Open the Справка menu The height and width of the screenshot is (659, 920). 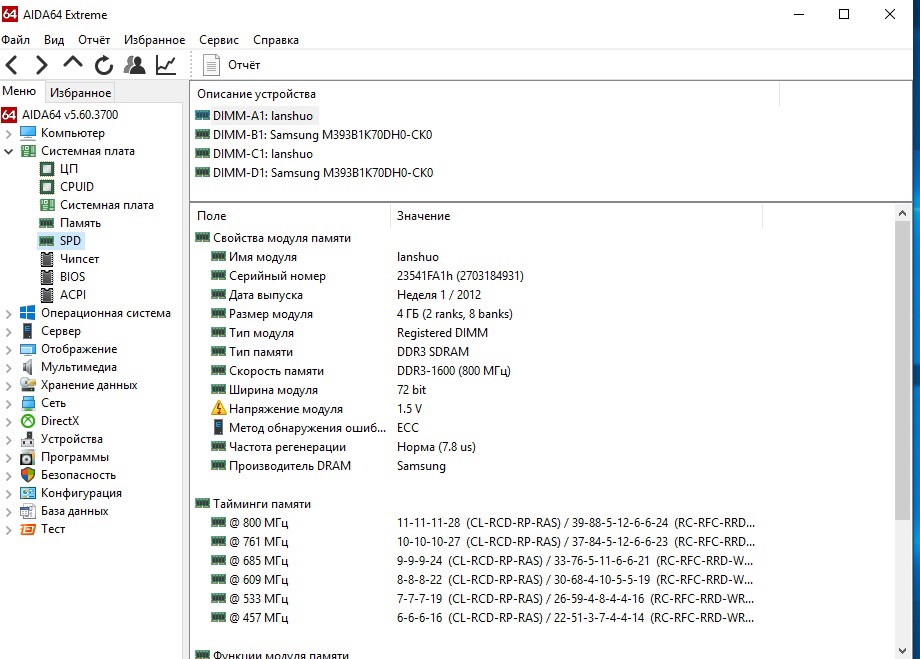click(x=276, y=40)
